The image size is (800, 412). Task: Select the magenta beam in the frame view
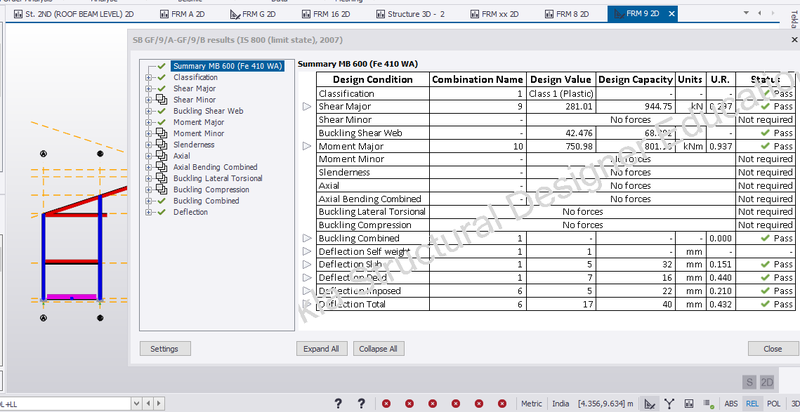71,296
